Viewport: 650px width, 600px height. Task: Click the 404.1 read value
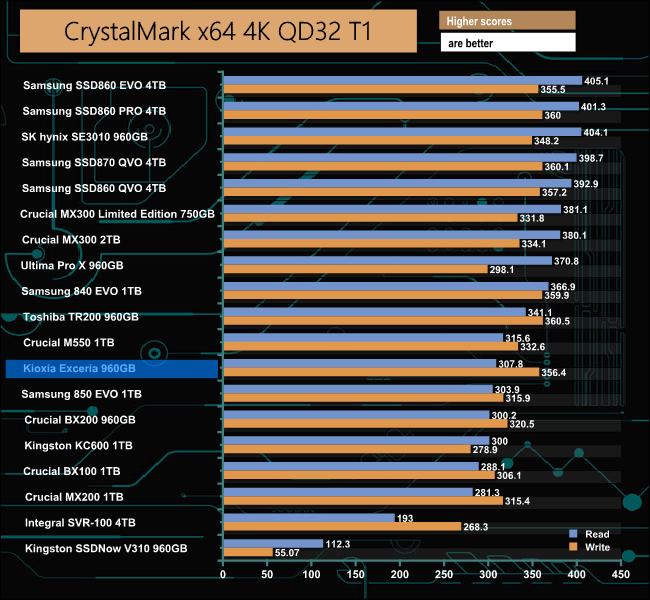click(595, 133)
